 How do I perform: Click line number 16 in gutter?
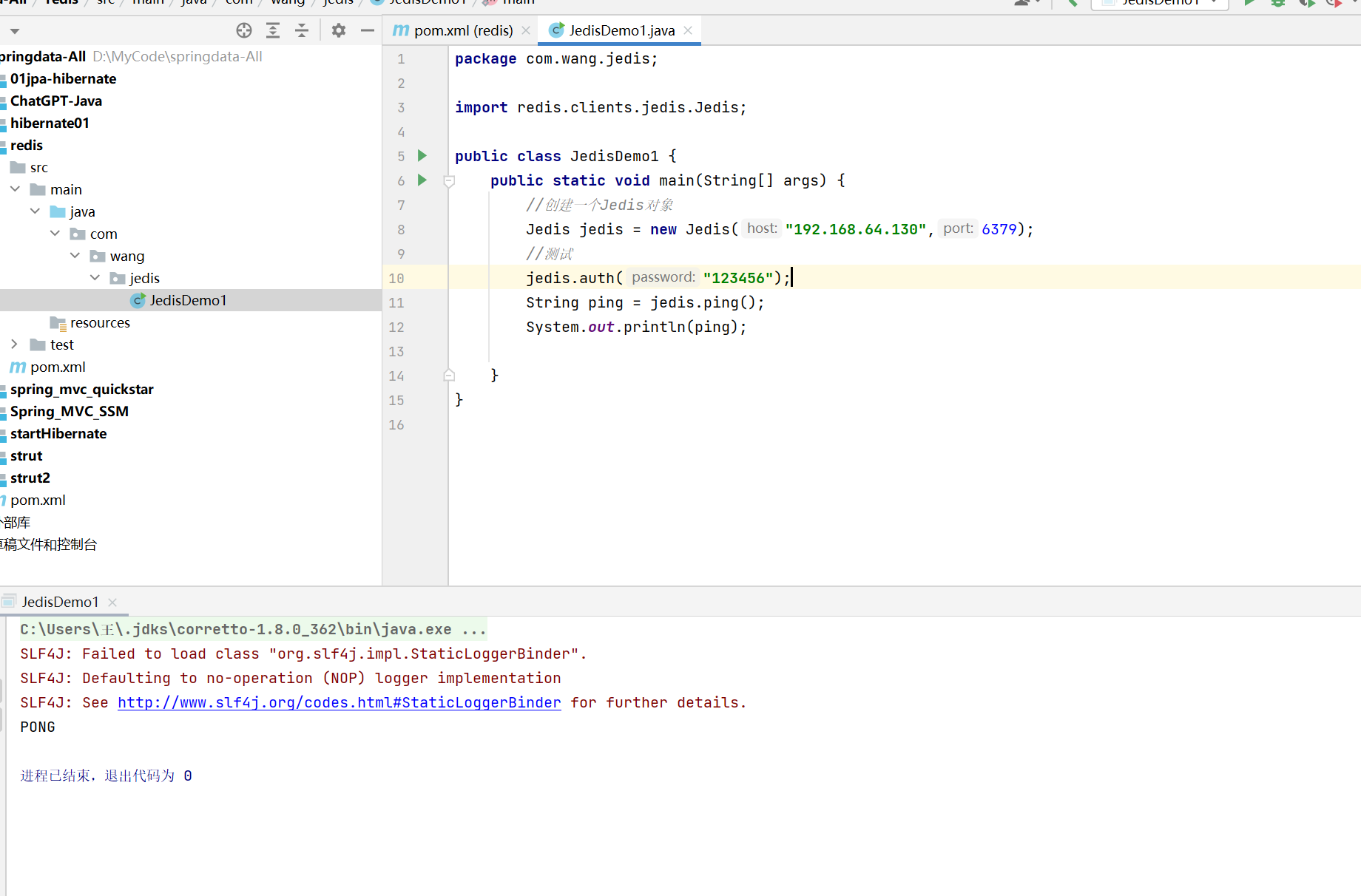click(x=396, y=424)
